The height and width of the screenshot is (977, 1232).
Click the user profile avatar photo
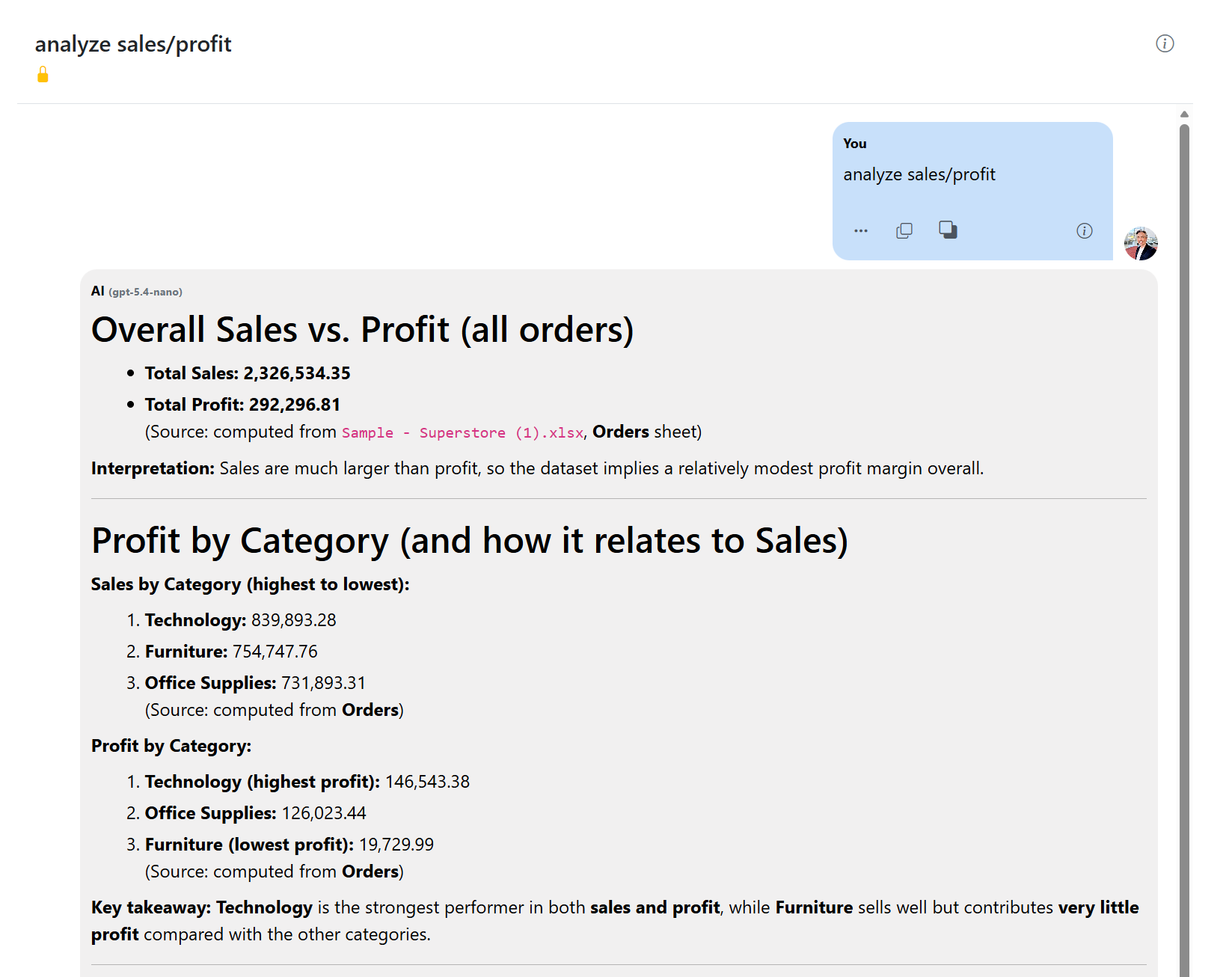pyautogui.click(x=1139, y=244)
